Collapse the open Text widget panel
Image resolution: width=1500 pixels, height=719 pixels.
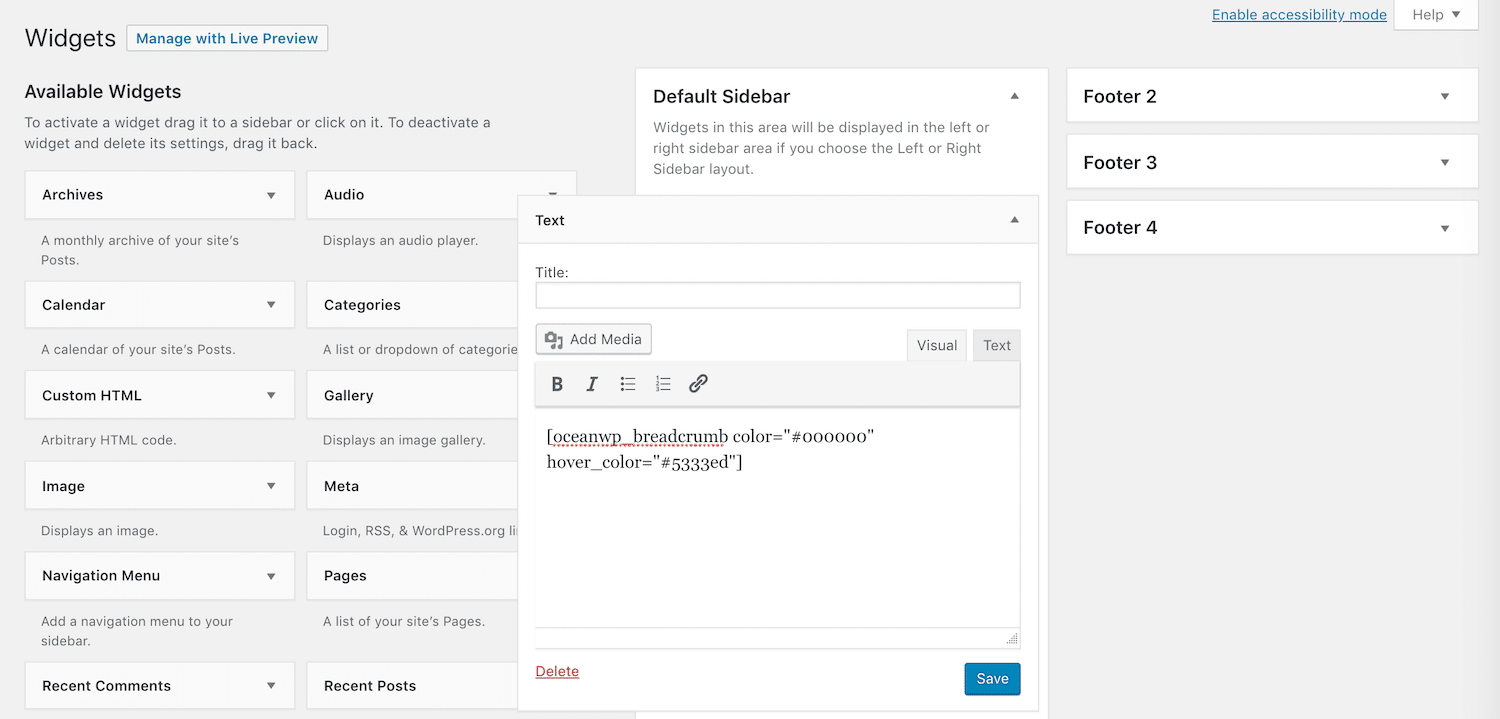(1013, 219)
